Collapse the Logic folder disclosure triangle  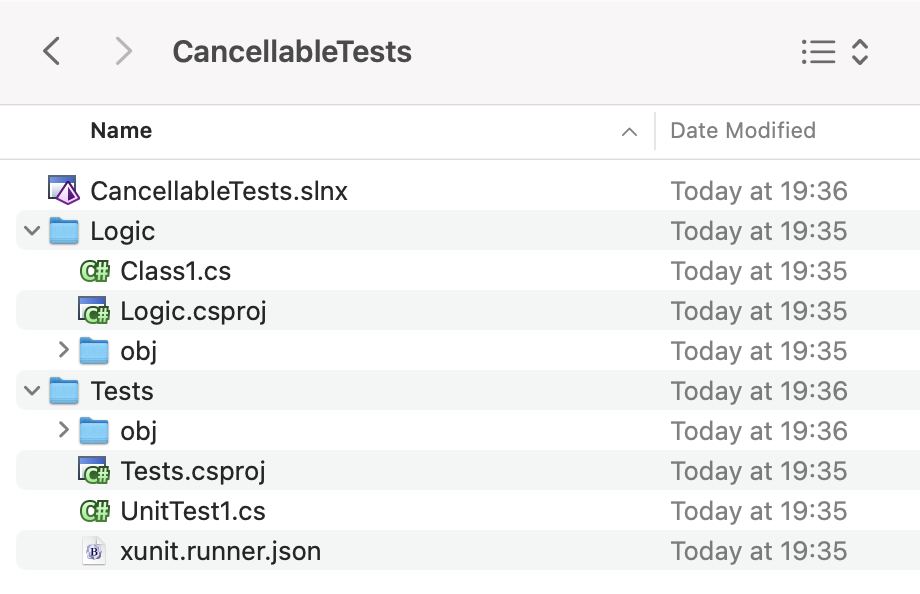31,230
